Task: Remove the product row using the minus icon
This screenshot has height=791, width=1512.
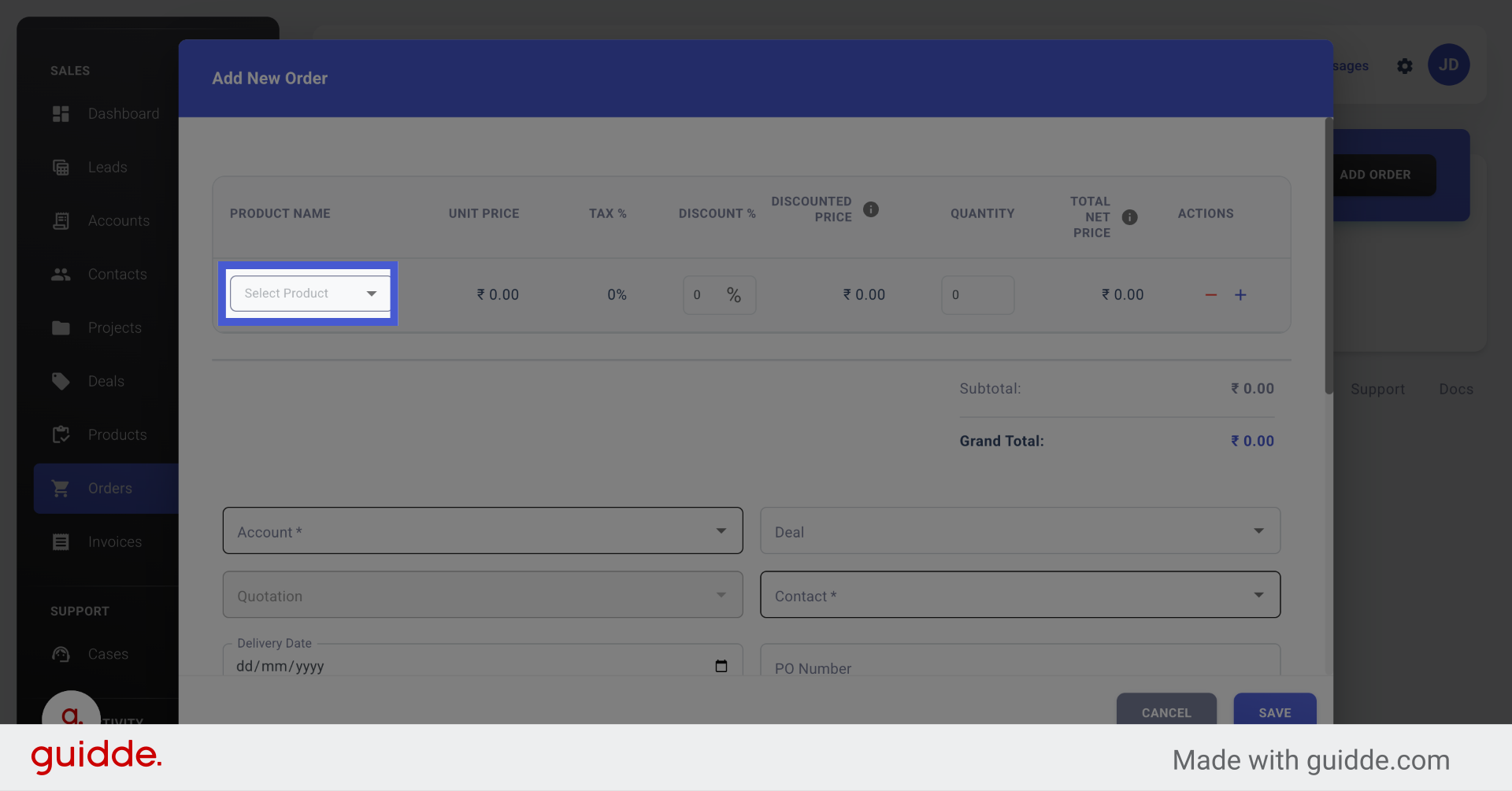Action: pos(1210,294)
